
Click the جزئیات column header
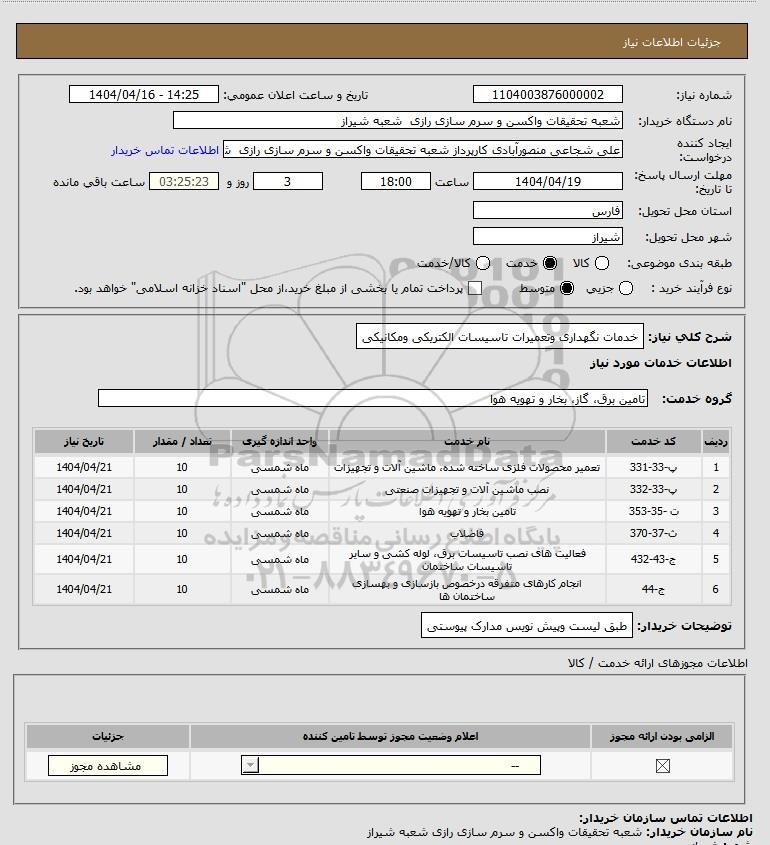pos(108,736)
